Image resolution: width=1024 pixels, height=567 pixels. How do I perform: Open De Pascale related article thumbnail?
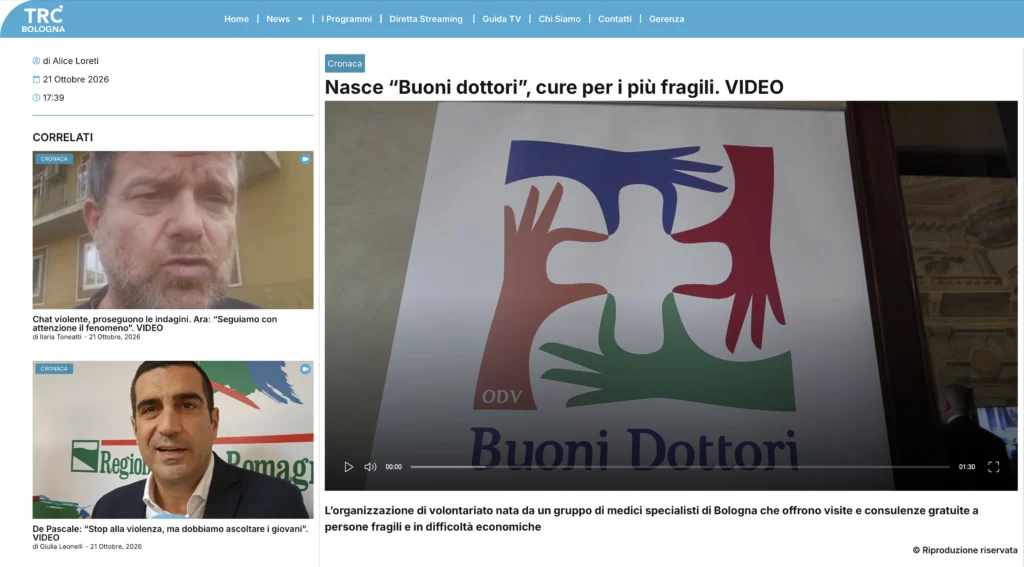point(173,440)
